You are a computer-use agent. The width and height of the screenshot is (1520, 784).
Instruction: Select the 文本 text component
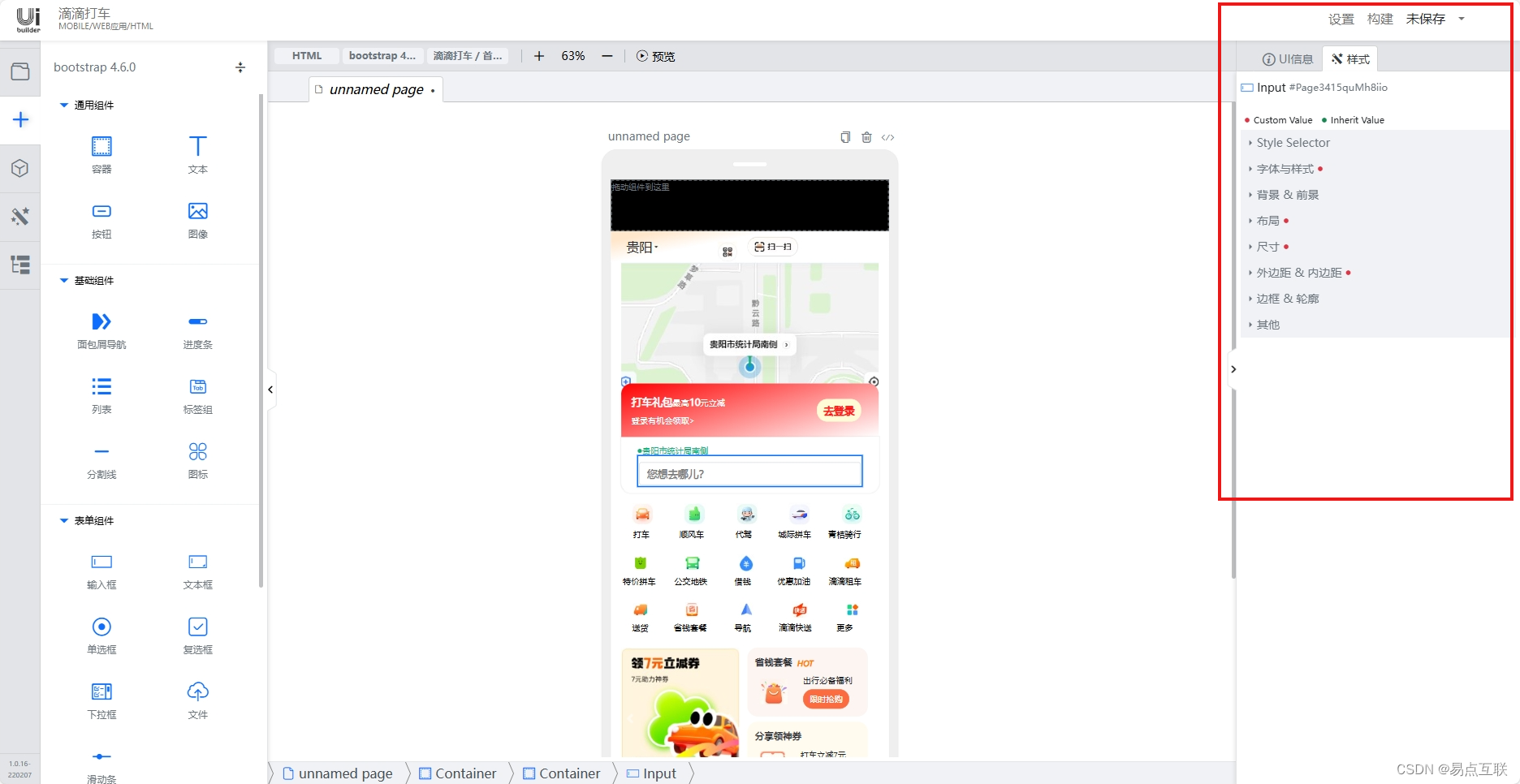197,154
